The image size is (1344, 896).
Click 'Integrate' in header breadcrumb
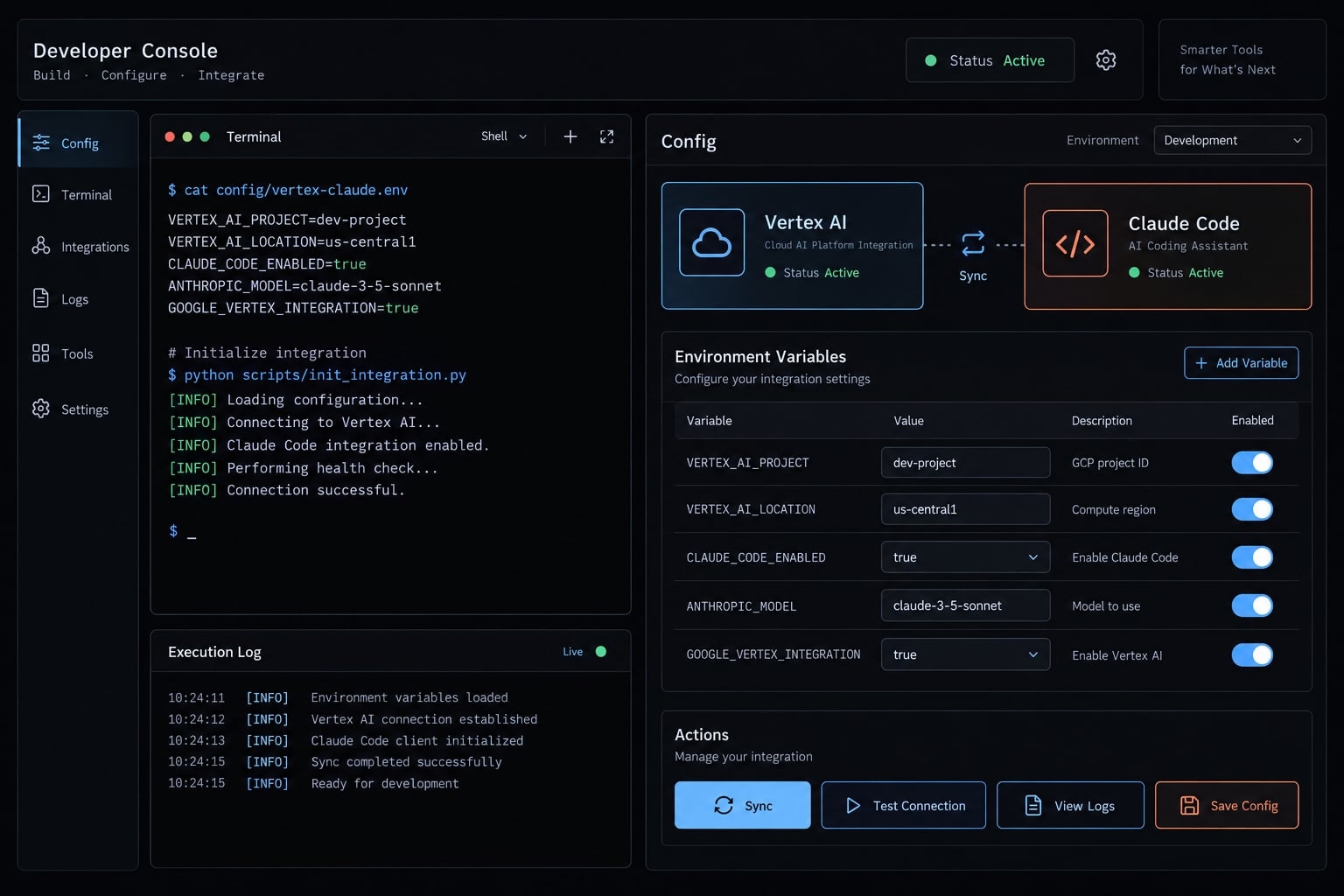pos(231,75)
